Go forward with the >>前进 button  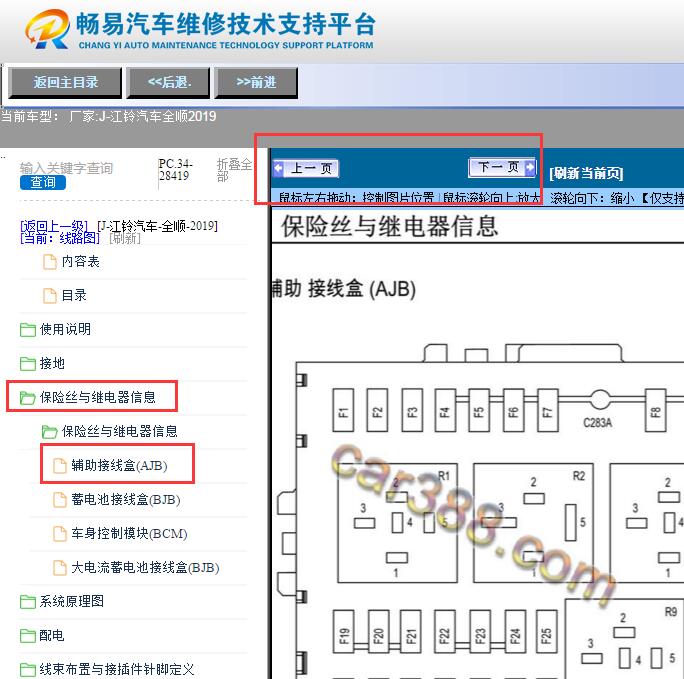[256, 82]
